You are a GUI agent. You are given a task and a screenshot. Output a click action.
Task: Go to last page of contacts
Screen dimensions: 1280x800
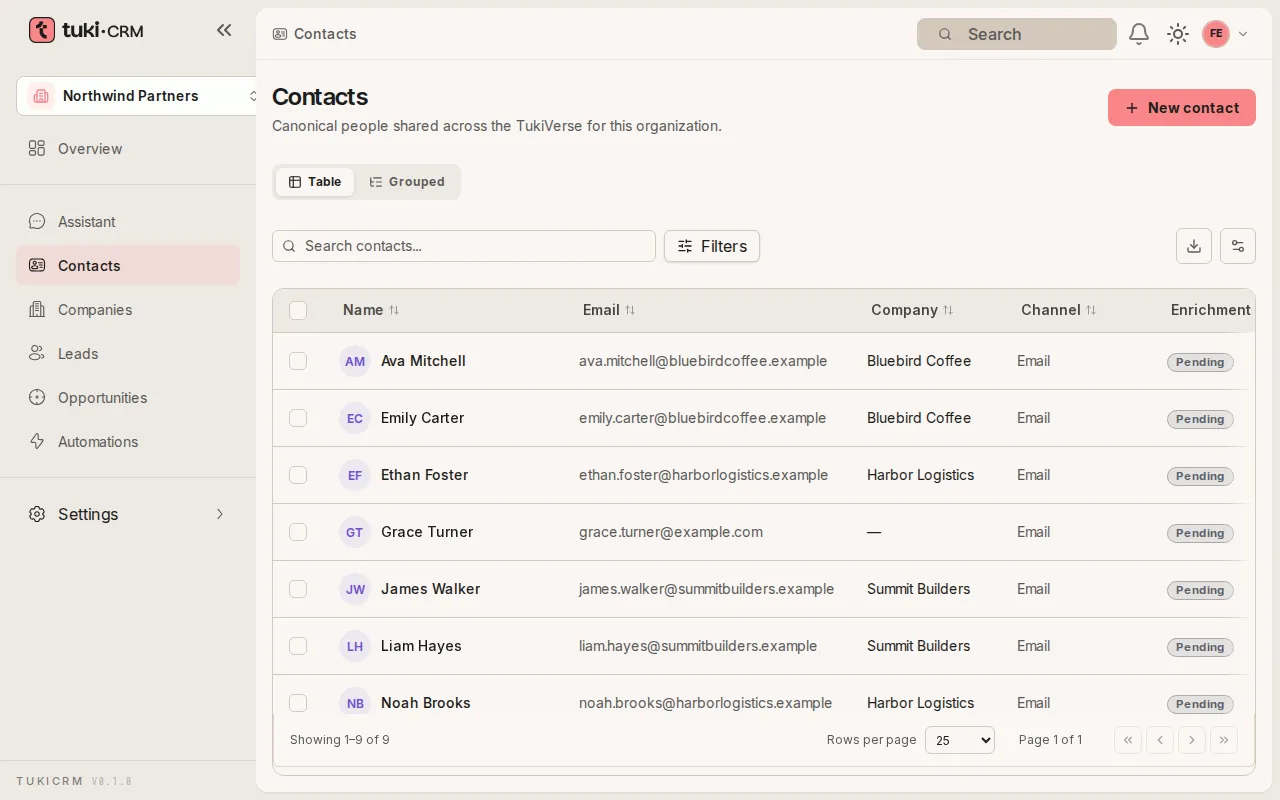(1224, 740)
